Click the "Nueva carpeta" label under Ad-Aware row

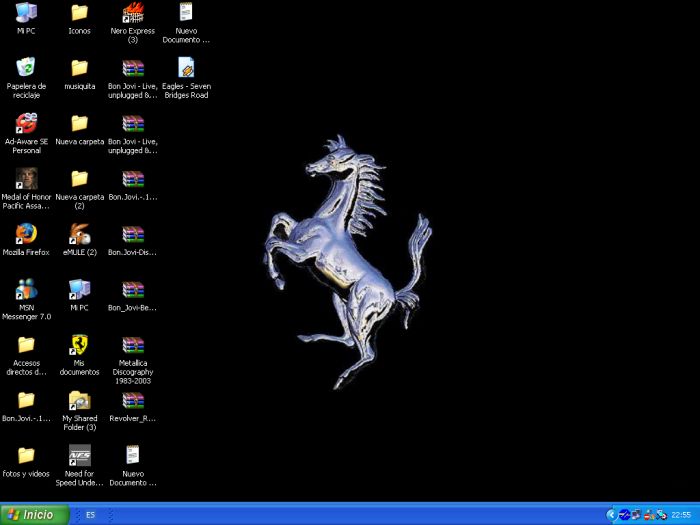[x=79, y=142]
